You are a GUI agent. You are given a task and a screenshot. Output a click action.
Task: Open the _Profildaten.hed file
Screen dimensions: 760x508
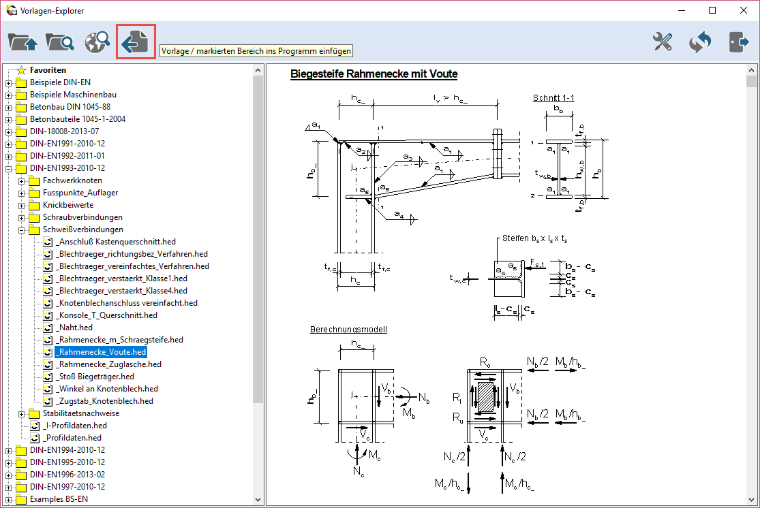pos(72,438)
